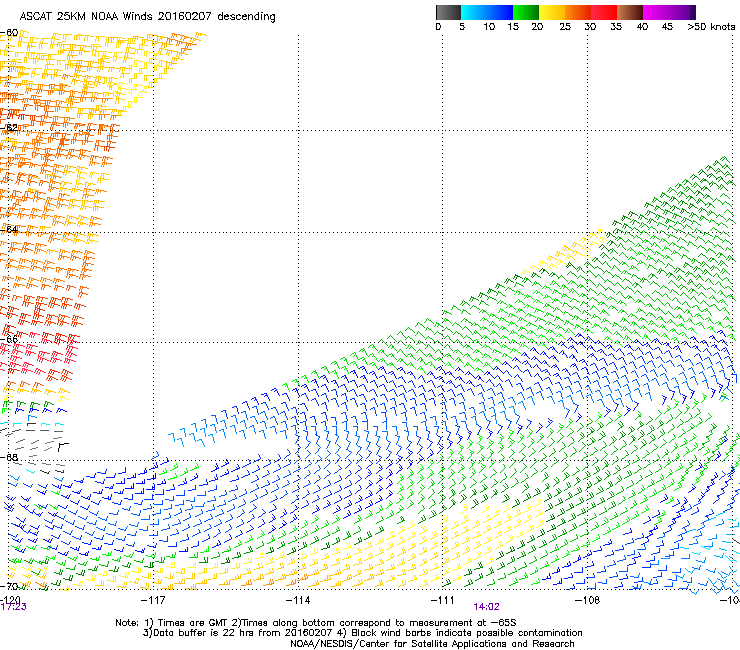Click the latitude label -62
This screenshot has height=650, width=740.
[9, 128]
